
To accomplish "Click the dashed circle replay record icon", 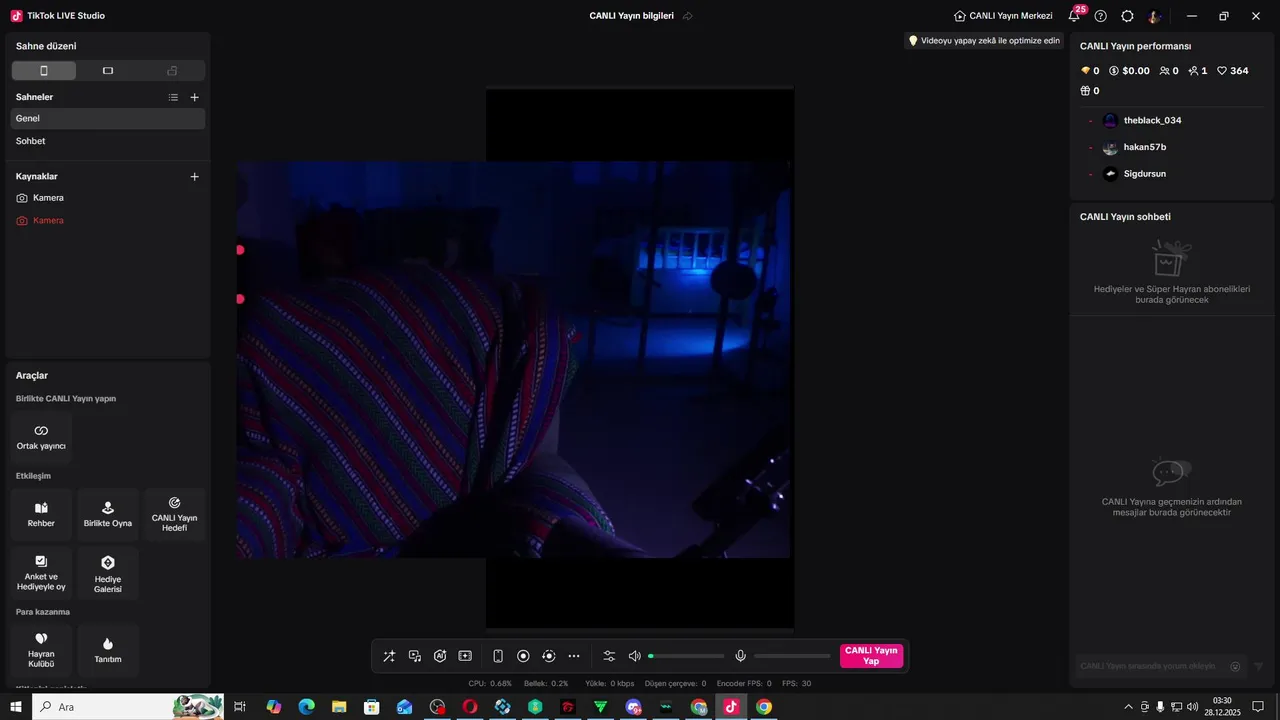I will 548,656.
